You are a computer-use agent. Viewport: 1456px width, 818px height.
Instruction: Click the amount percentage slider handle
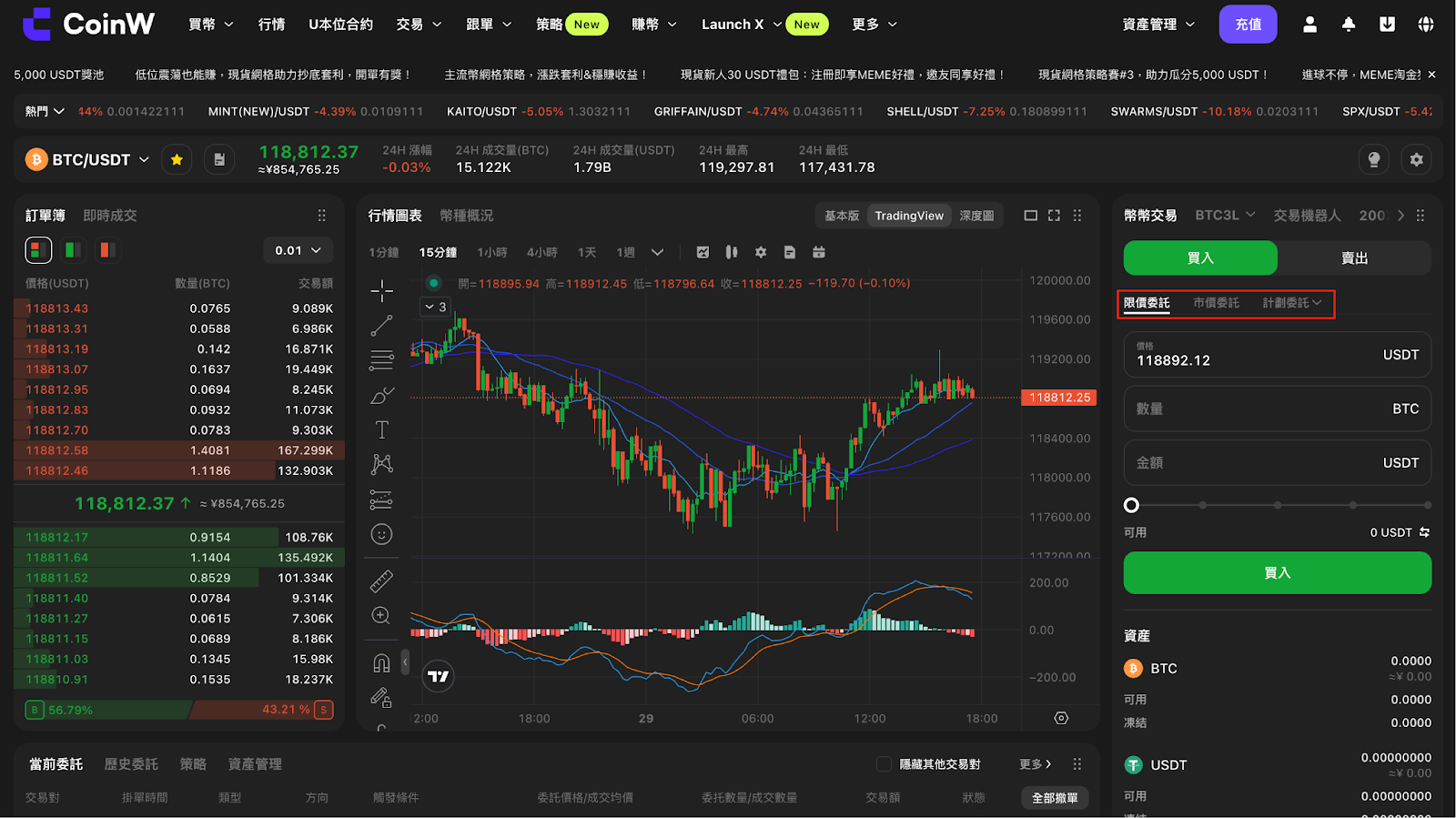tap(1131, 505)
